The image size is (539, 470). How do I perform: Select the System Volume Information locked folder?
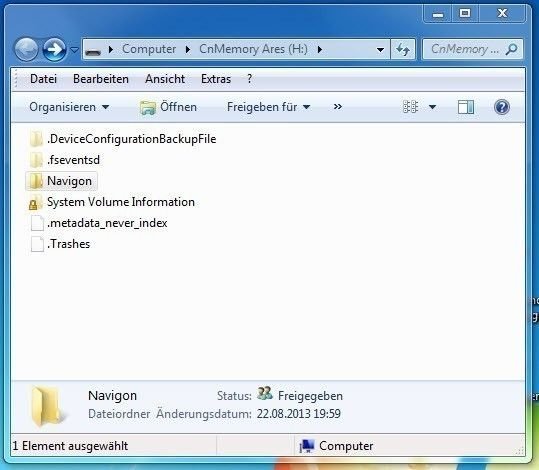coord(112,202)
